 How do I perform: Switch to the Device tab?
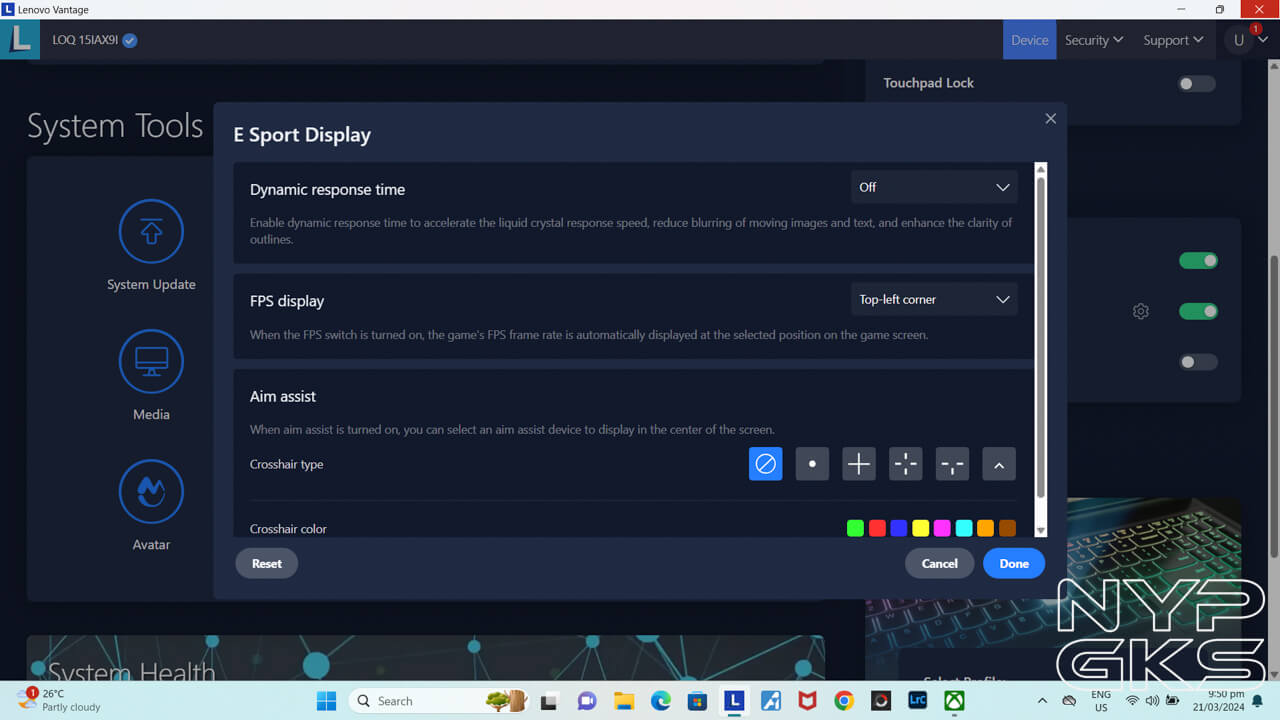[x=1029, y=40]
